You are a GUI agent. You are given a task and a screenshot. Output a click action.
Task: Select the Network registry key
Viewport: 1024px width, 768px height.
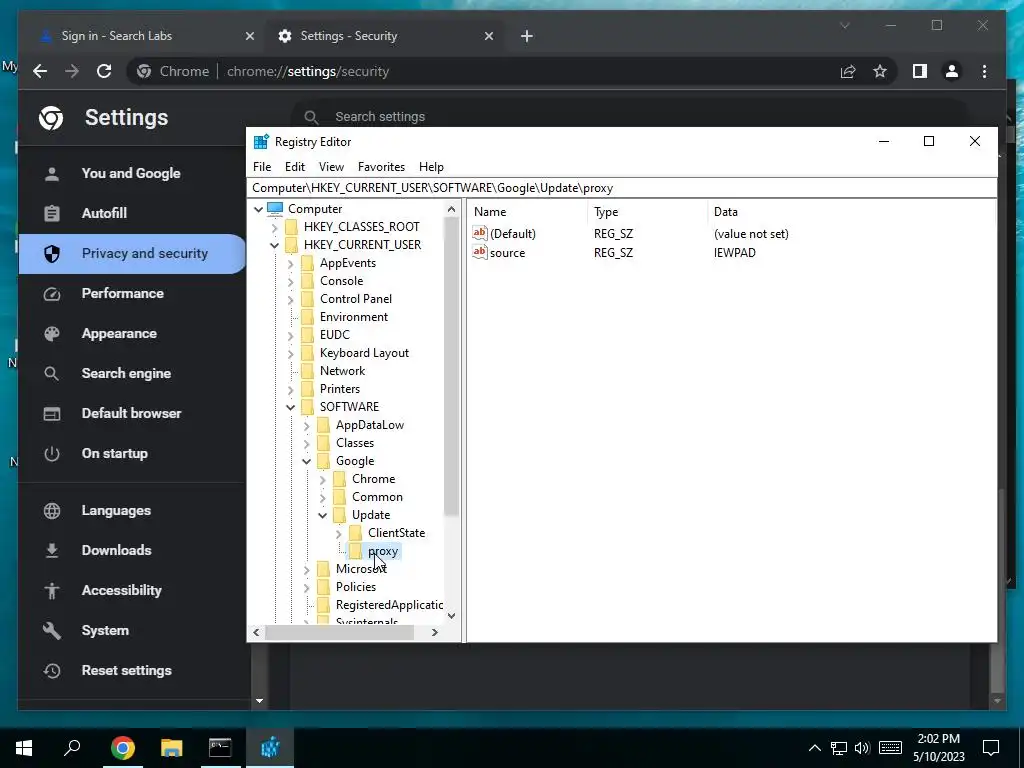click(x=342, y=371)
